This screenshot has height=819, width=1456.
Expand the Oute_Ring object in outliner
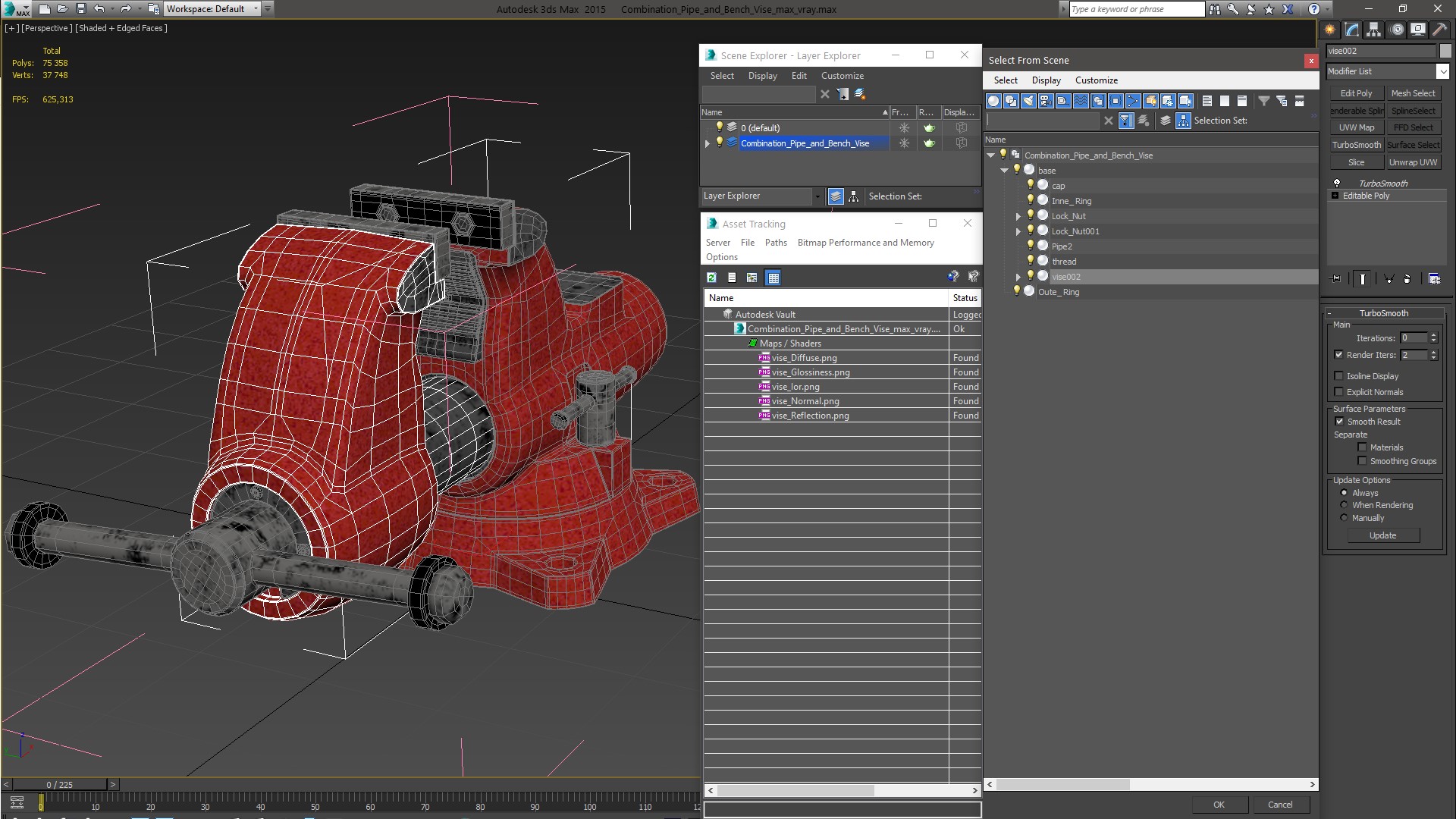(x=1006, y=291)
